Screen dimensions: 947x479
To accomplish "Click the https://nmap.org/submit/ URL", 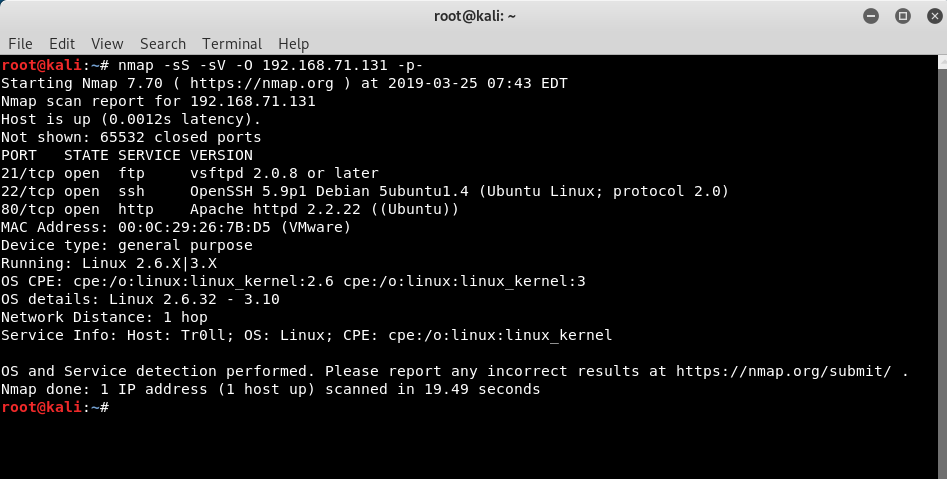I will tap(783, 371).
